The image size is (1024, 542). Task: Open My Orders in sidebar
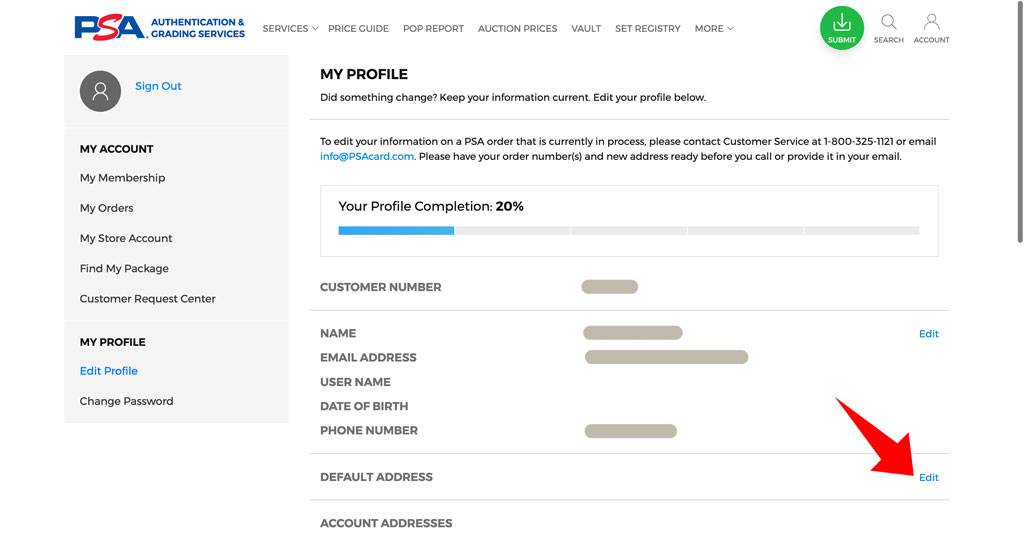[x=106, y=208]
